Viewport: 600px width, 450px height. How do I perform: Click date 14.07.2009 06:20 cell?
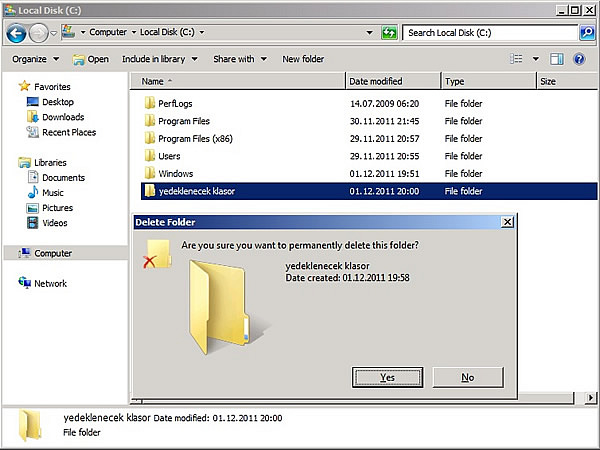(384, 103)
